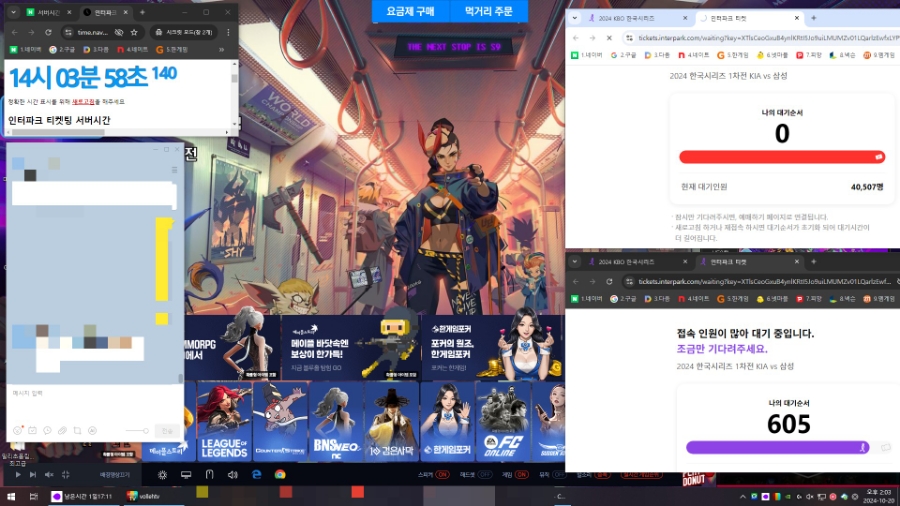The width and height of the screenshot is (900, 506).
Task: Click the tracking protection eye icon
Action: point(119,32)
